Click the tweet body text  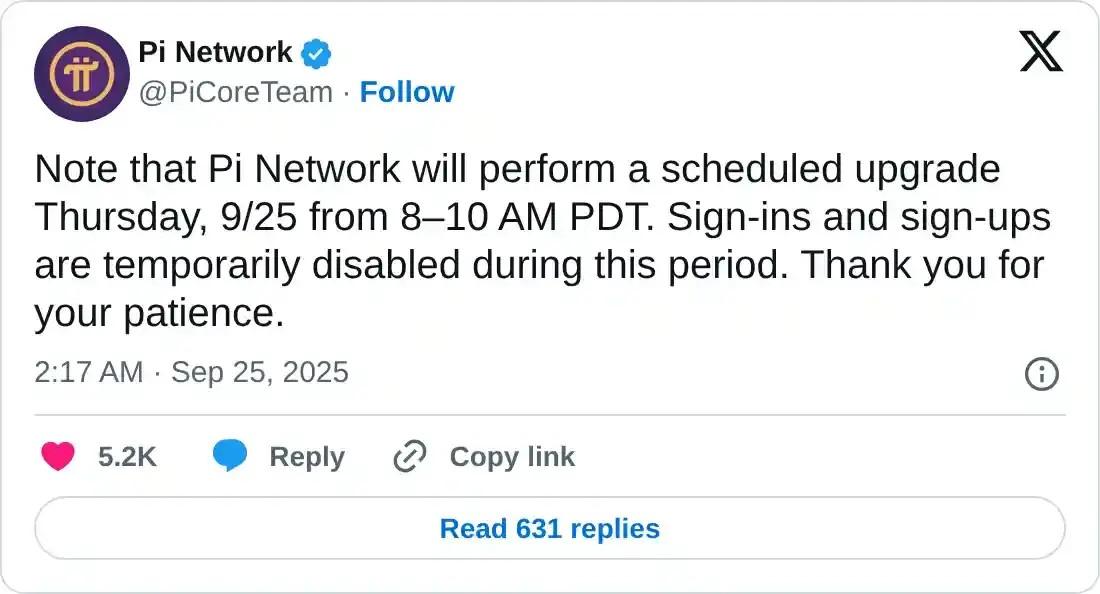coord(540,240)
